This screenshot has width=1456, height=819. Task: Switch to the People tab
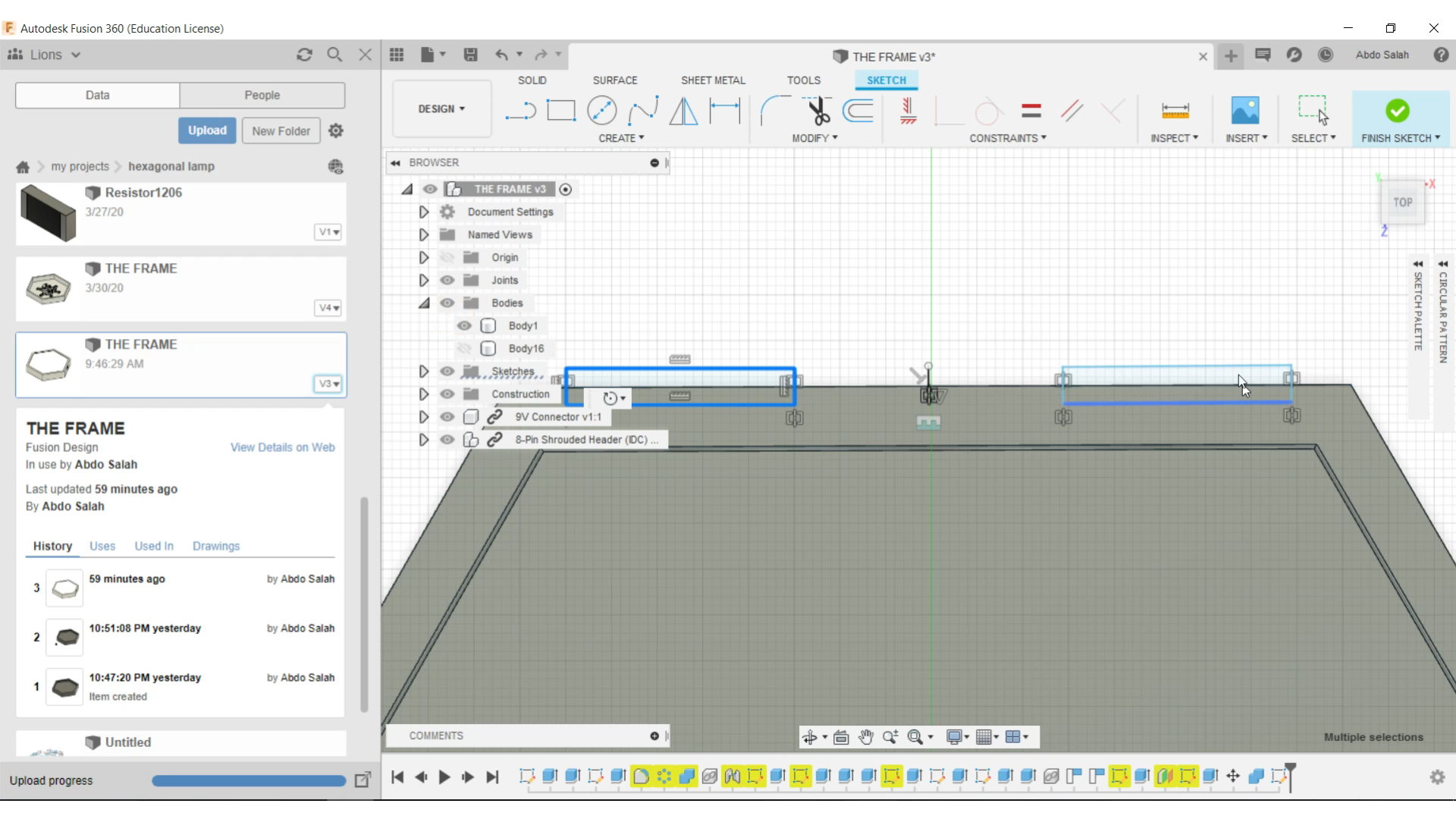click(262, 95)
